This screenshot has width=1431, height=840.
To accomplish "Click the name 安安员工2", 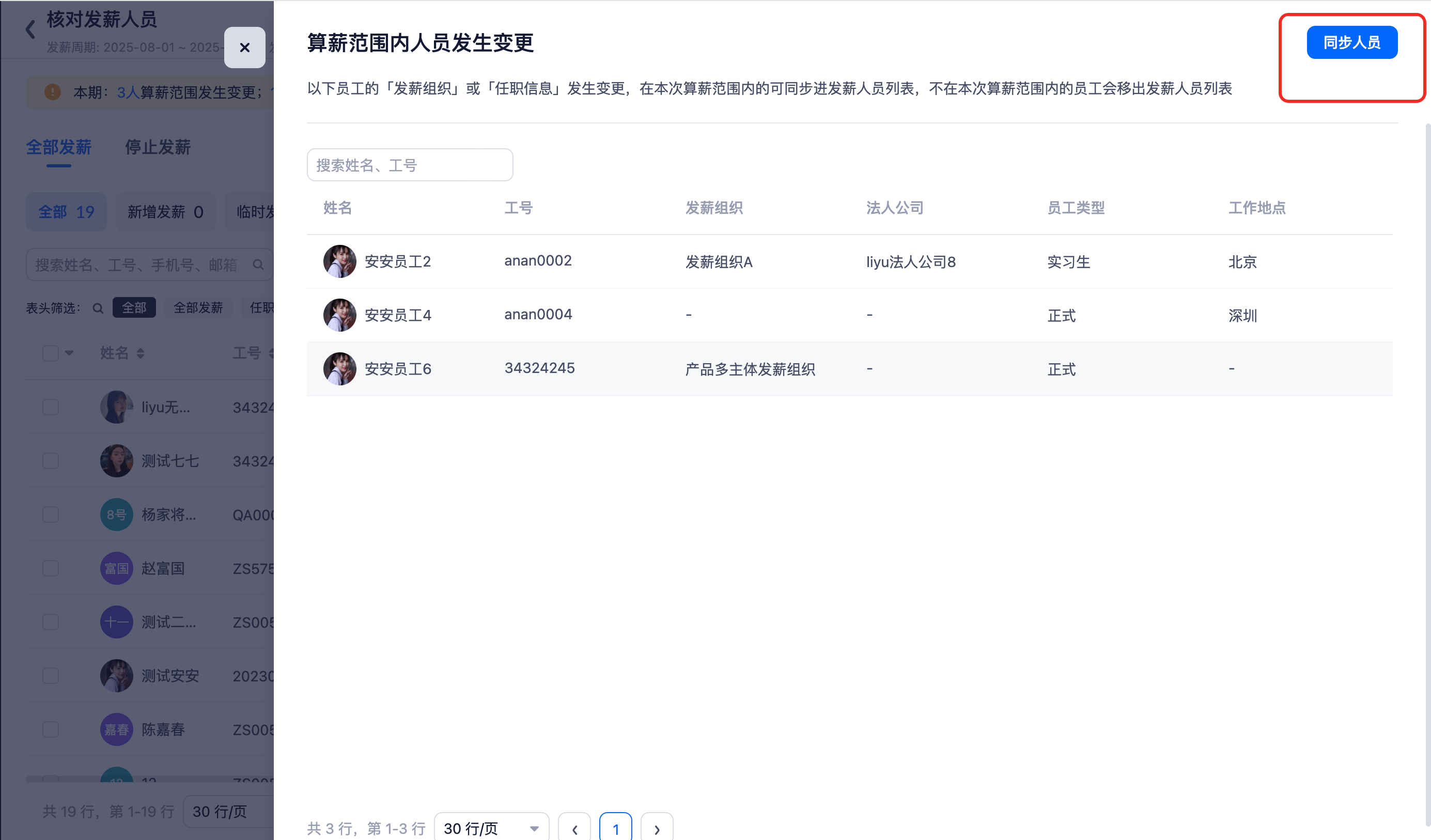I will click(397, 262).
